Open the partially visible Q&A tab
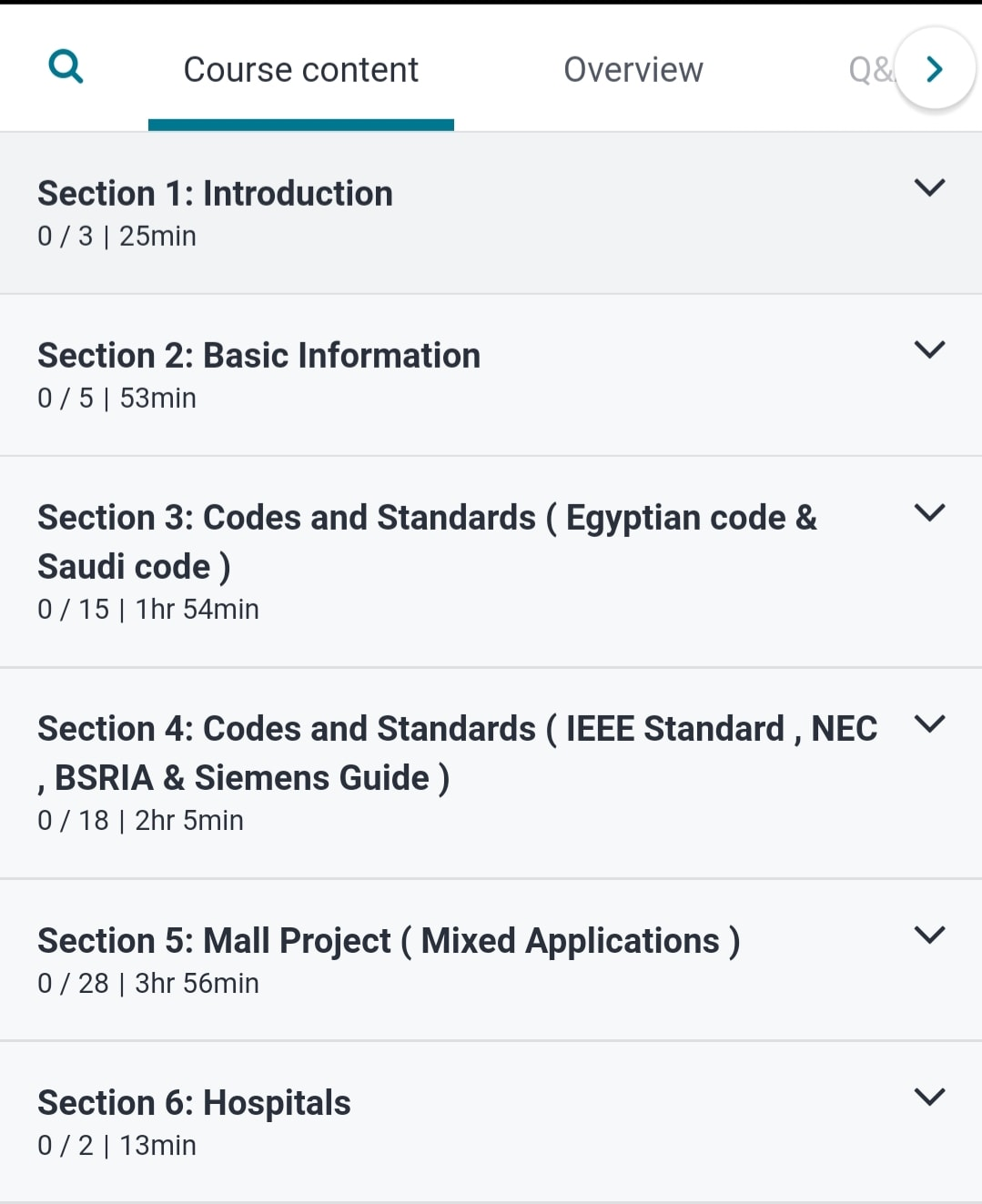 point(871,70)
